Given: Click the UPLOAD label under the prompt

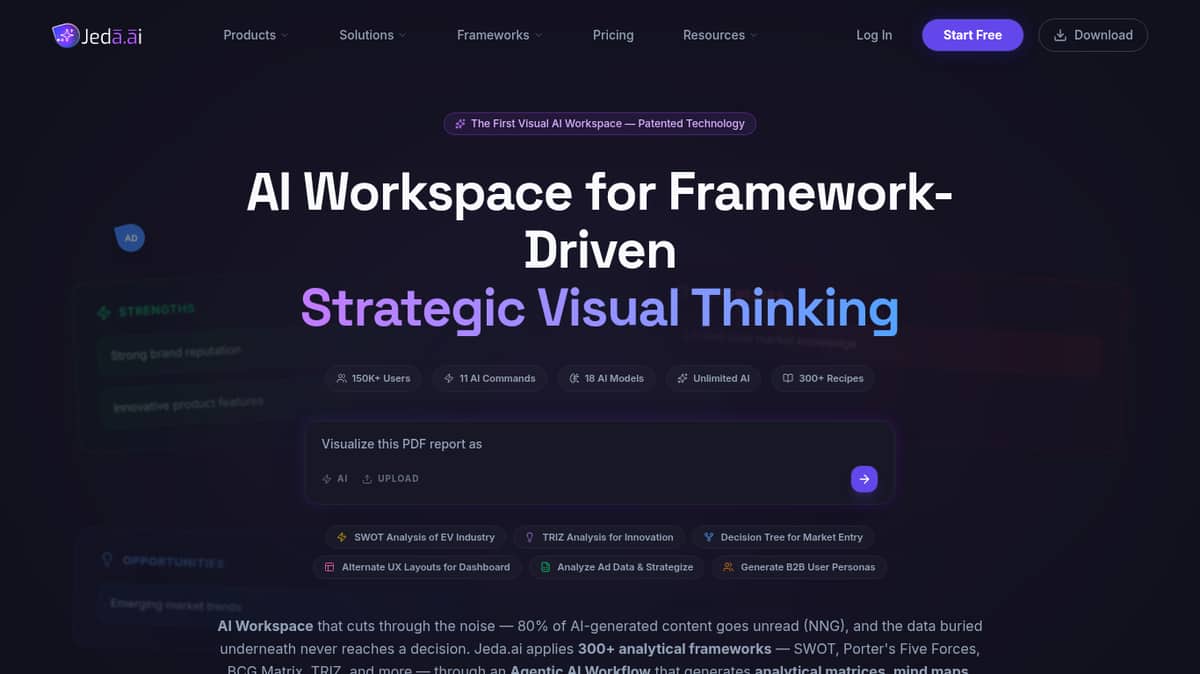Looking at the screenshot, I should coord(398,479).
